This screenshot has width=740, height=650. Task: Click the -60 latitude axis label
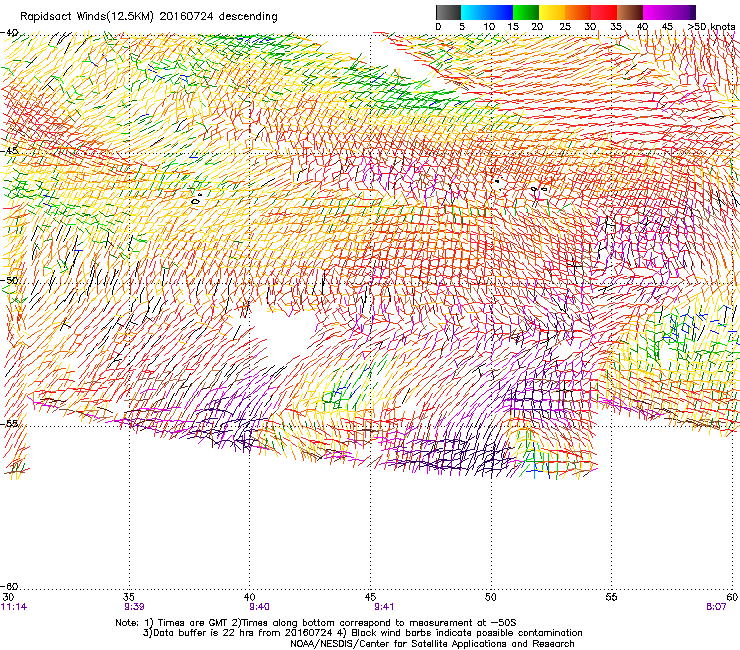[9, 587]
